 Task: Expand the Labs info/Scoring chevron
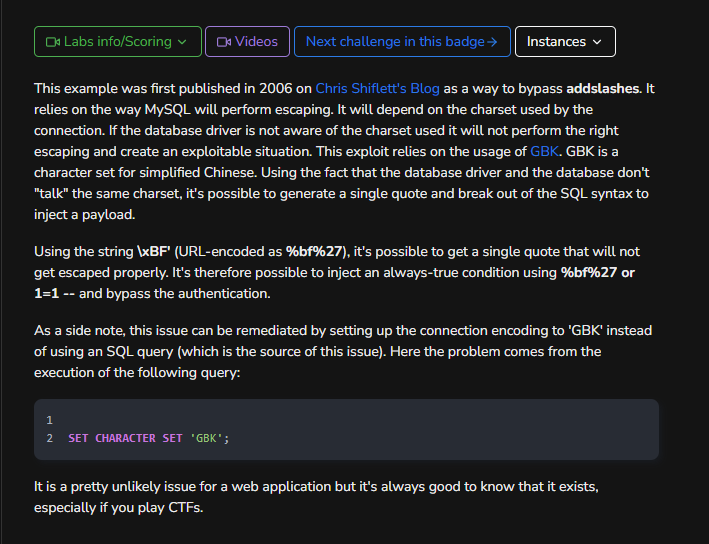pyautogui.click(x=182, y=42)
